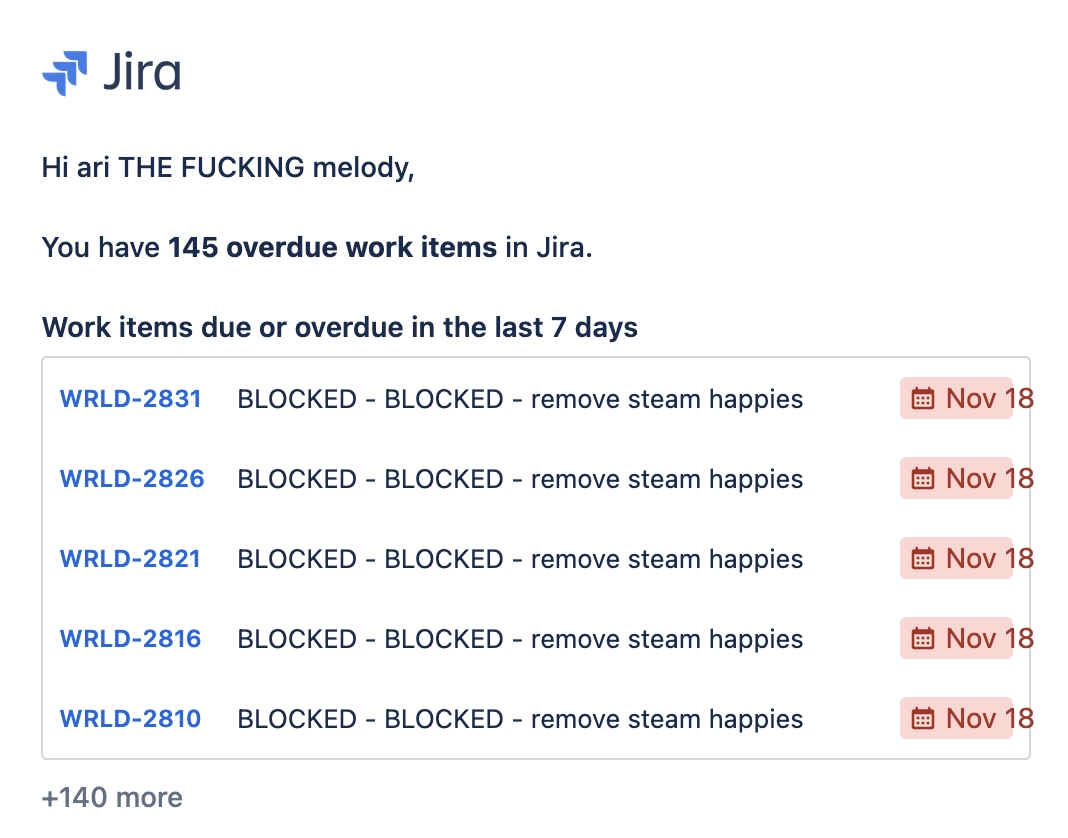Open issue link WRLD-2831
This screenshot has width=1068, height=838.
click(x=131, y=399)
